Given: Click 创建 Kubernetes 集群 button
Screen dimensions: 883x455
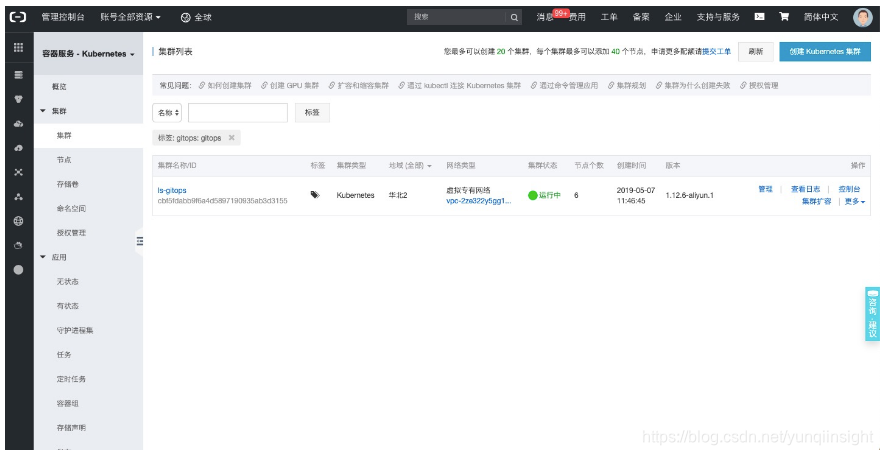Looking at the screenshot, I should 825,51.
